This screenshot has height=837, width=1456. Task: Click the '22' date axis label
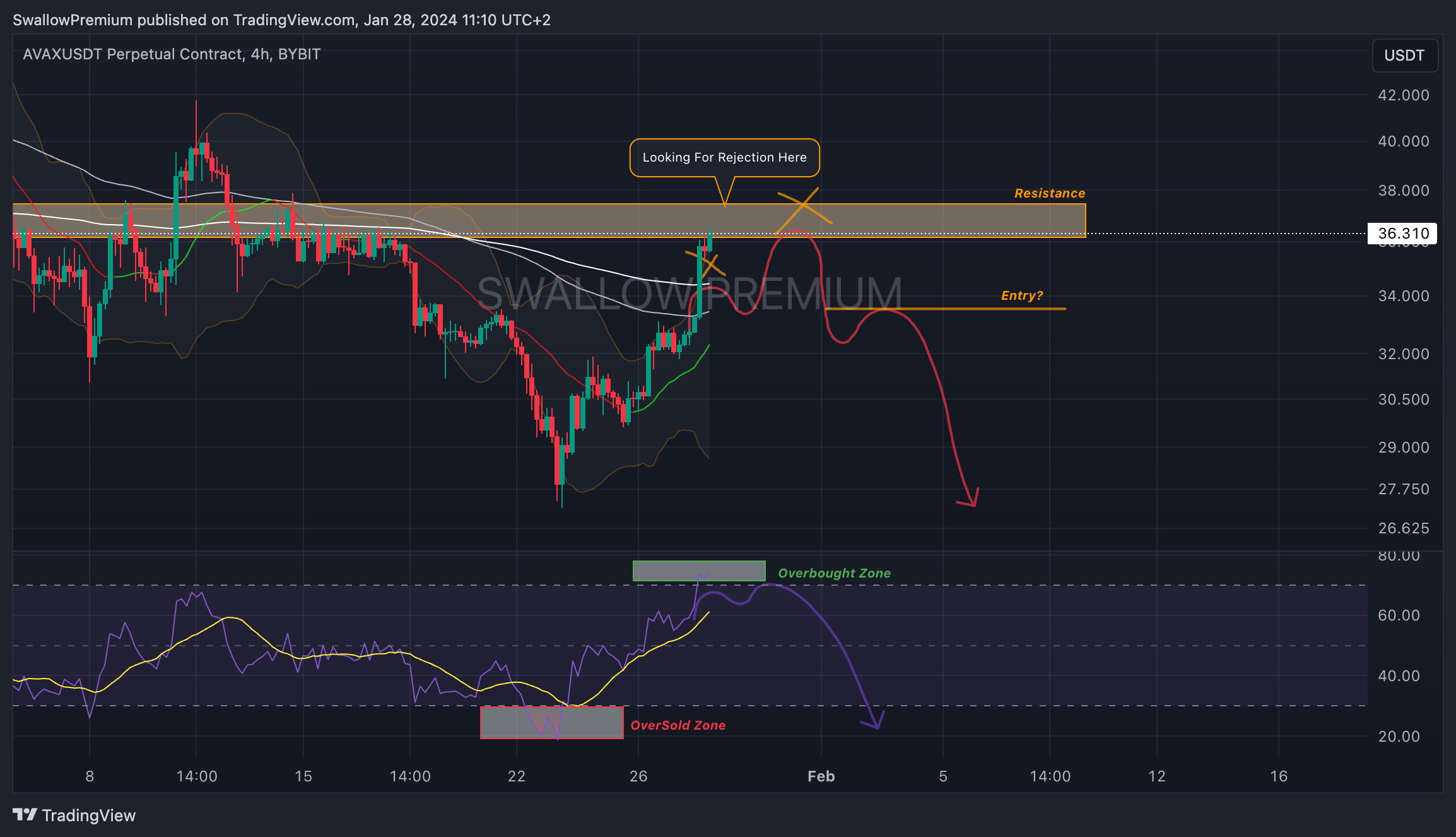(517, 776)
